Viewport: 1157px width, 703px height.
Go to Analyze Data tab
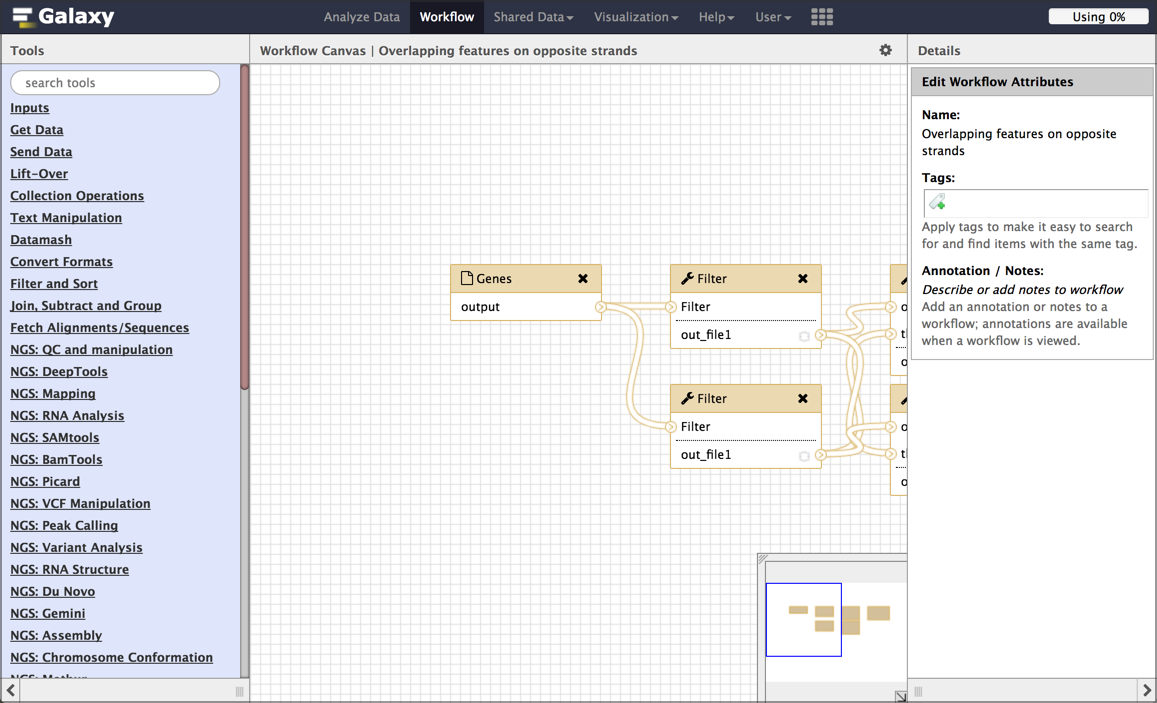362,17
